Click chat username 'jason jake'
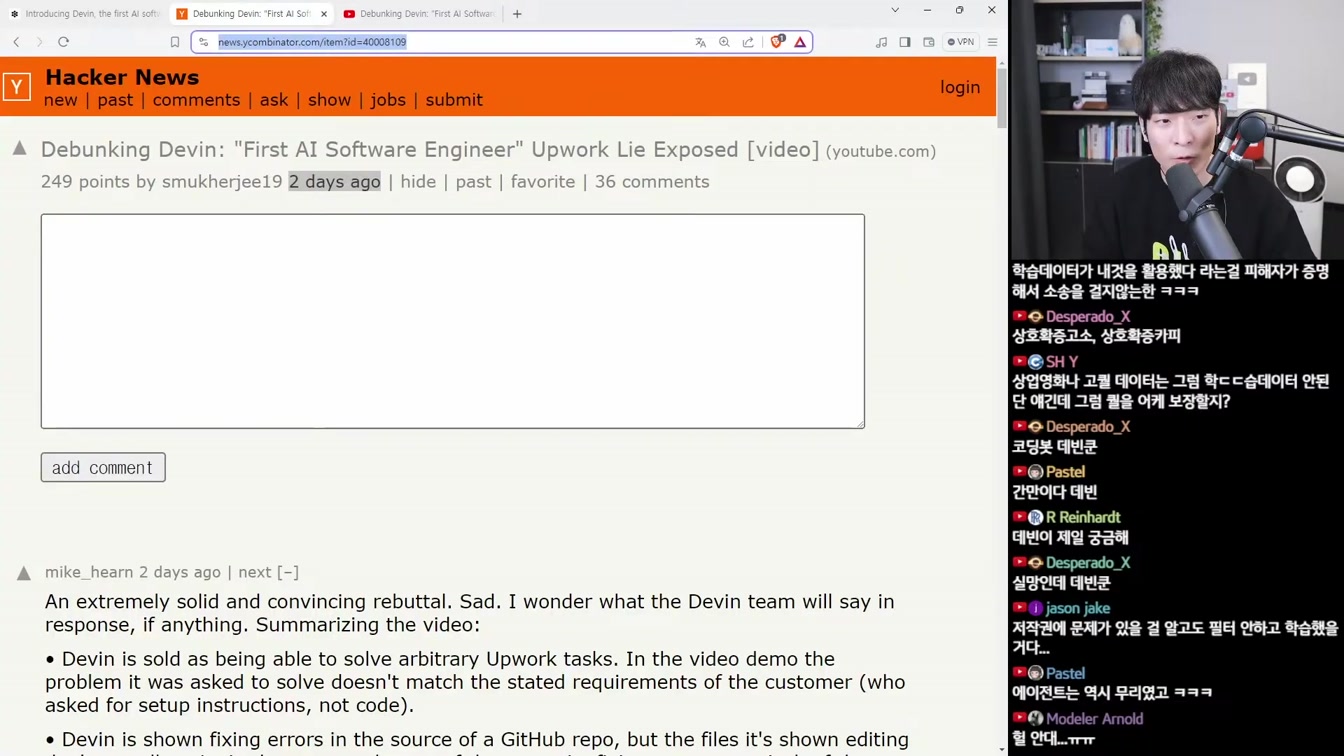The width and height of the screenshot is (1344, 756). click(1078, 608)
